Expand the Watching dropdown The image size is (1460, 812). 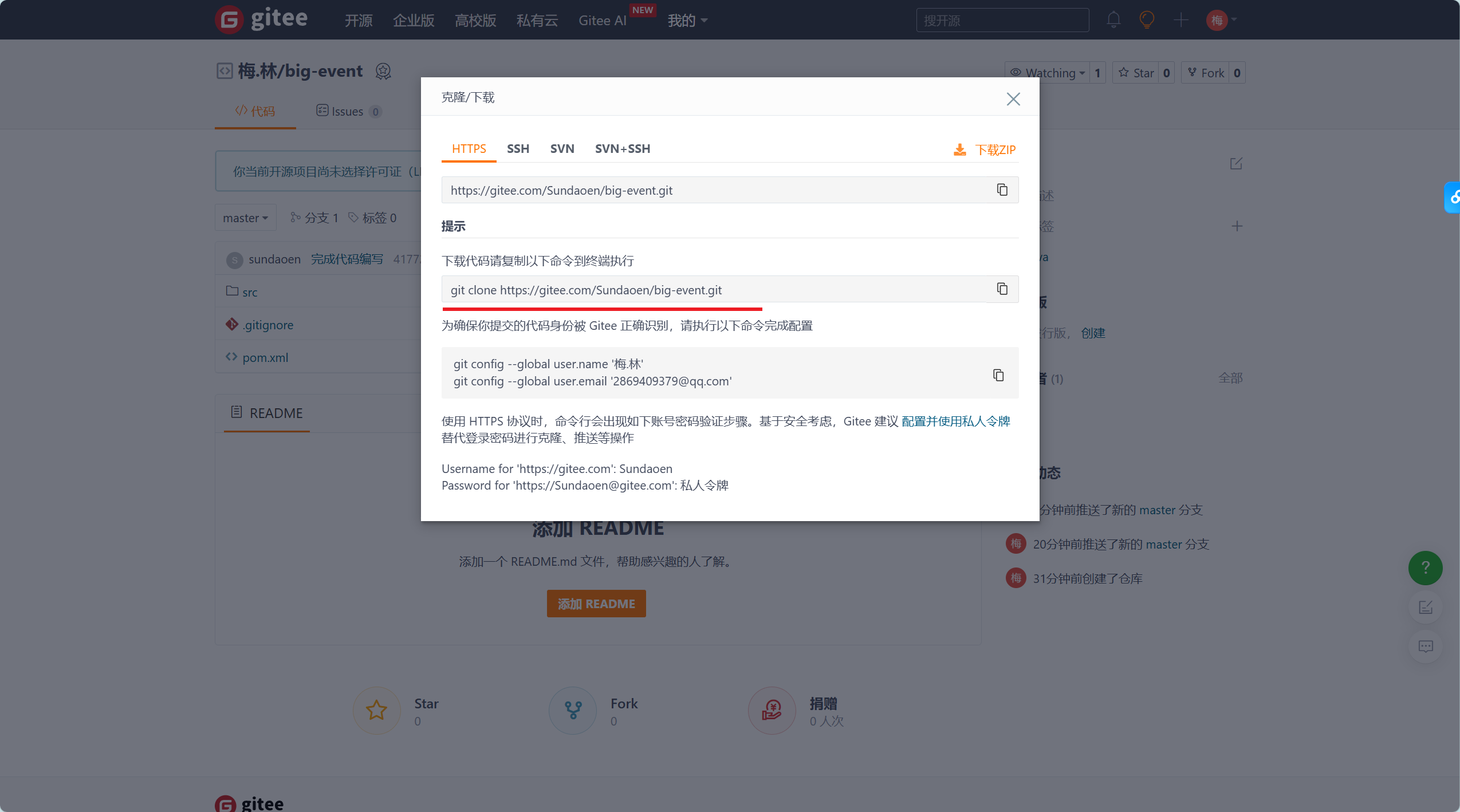(1047, 73)
